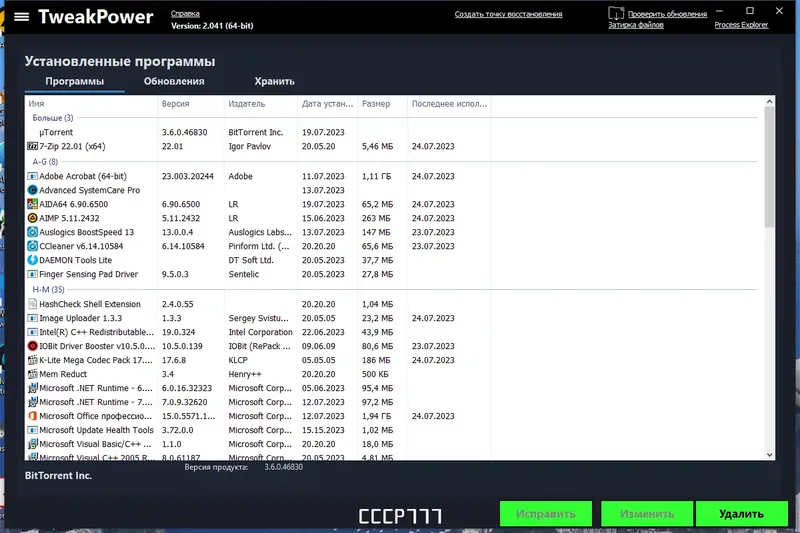Open the Хранить tab
Screen dimensions: 800x533
pyautogui.click(x=274, y=82)
